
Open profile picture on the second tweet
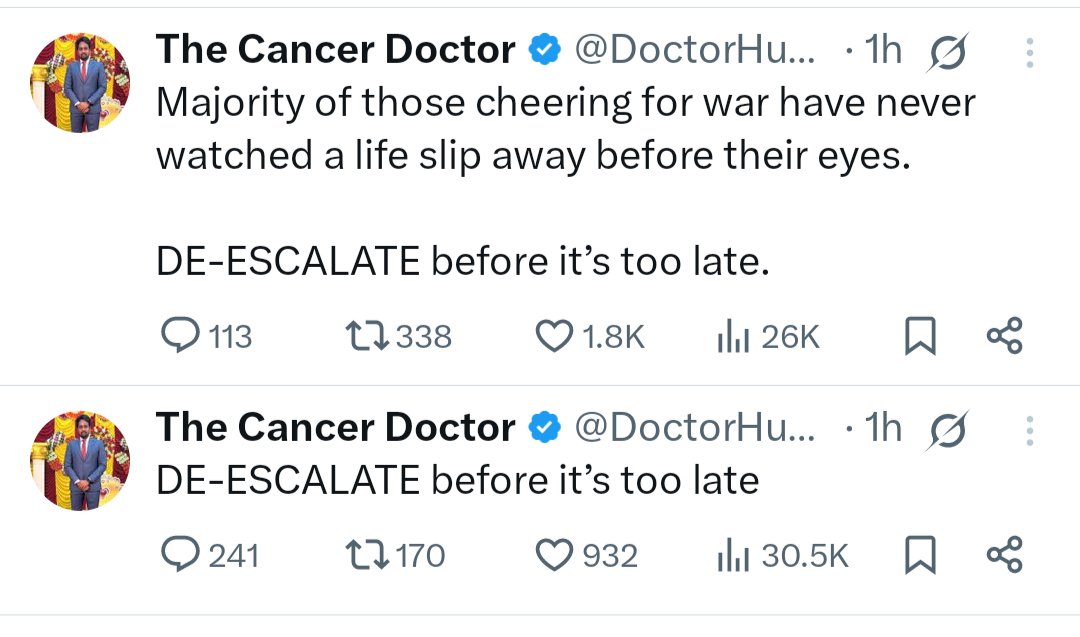pos(83,460)
